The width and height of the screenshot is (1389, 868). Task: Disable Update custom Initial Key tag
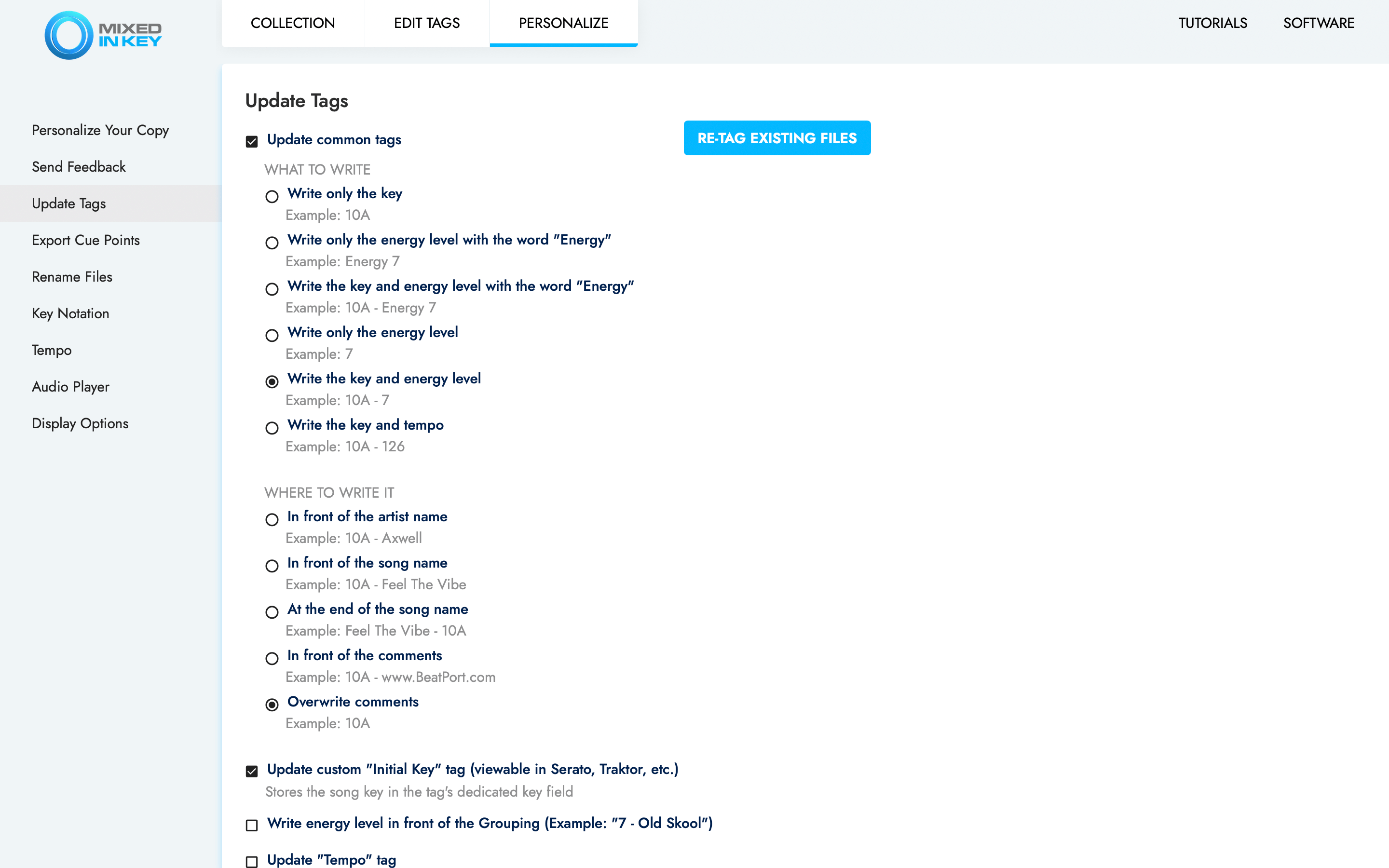pos(251,771)
